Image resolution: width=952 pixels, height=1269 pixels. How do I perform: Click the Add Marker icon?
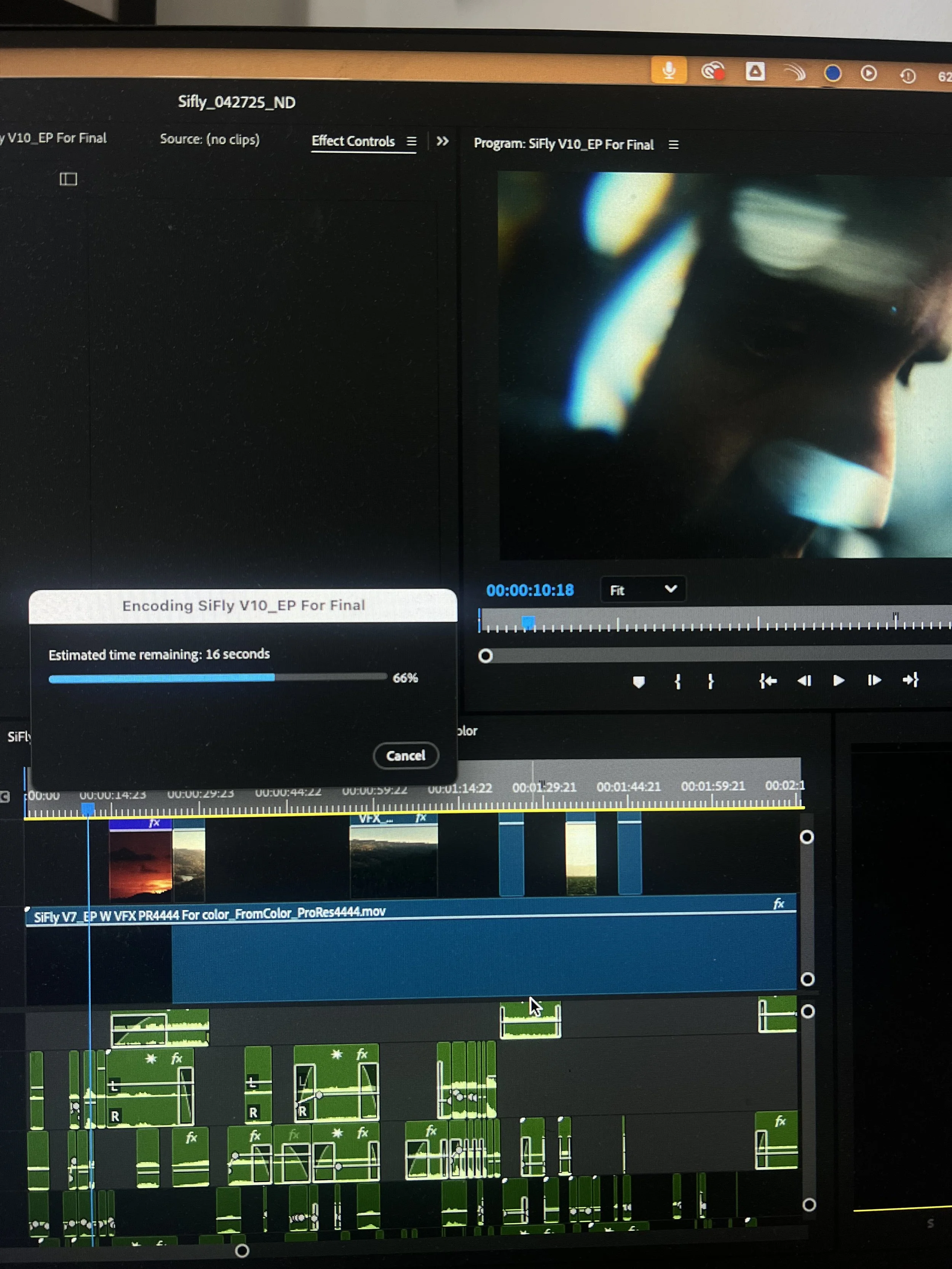pyautogui.click(x=639, y=682)
